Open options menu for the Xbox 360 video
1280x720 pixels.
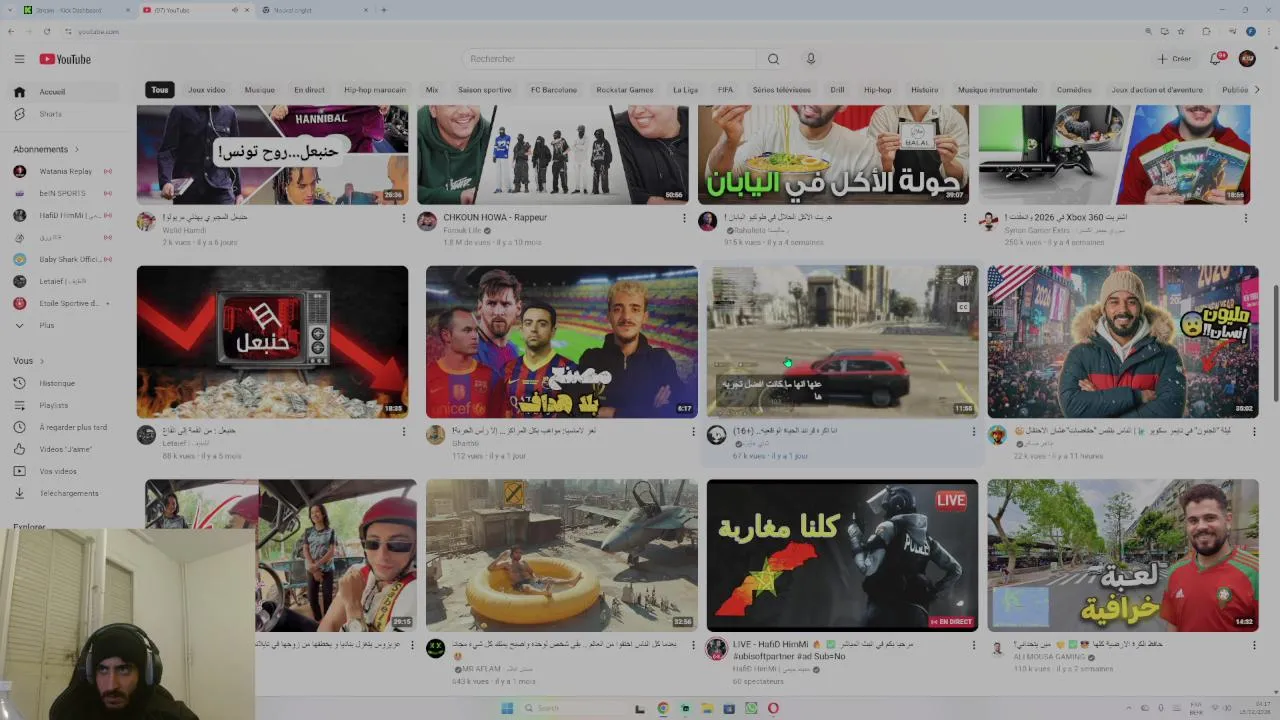tap(1246, 218)
